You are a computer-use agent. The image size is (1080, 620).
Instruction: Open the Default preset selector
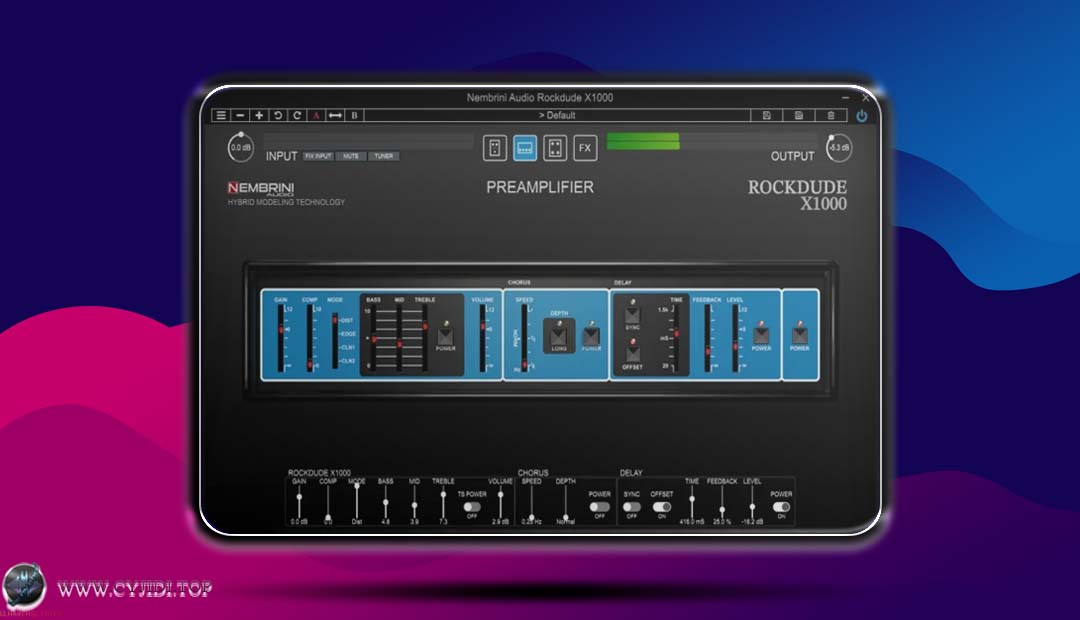click(x=557, y=115)
